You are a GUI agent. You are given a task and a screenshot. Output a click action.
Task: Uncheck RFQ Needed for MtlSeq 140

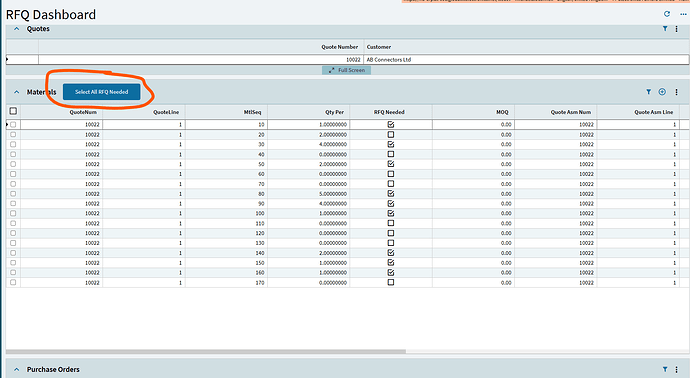391,253
